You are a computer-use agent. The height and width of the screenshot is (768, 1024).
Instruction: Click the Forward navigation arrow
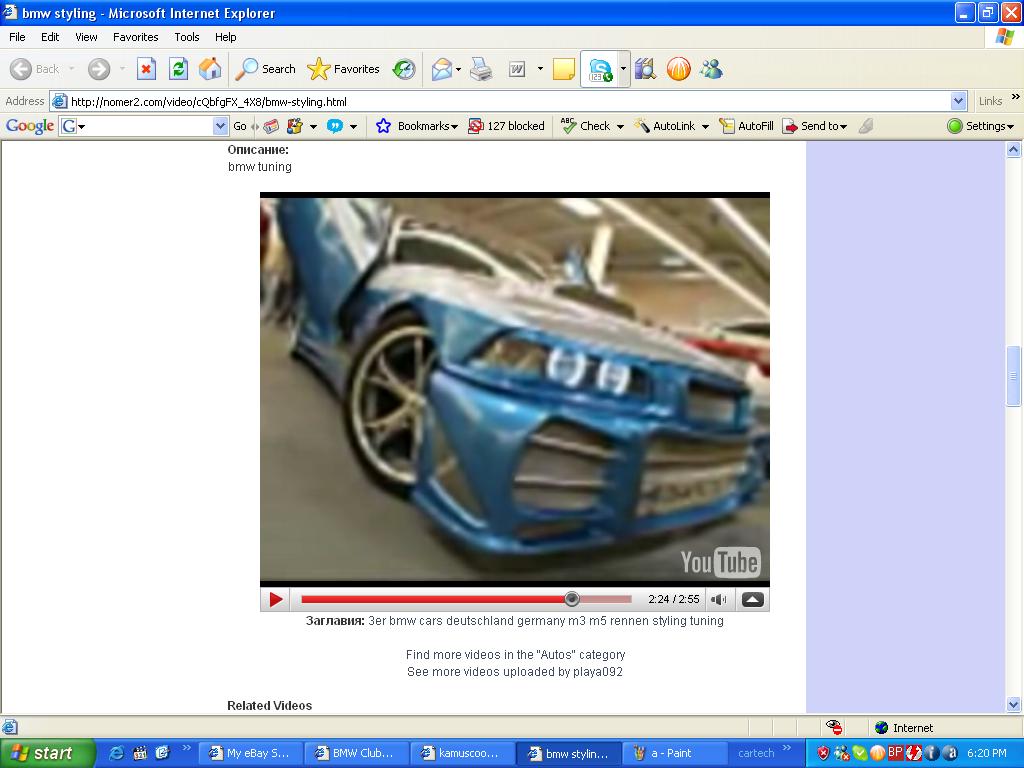coord(99,69)
